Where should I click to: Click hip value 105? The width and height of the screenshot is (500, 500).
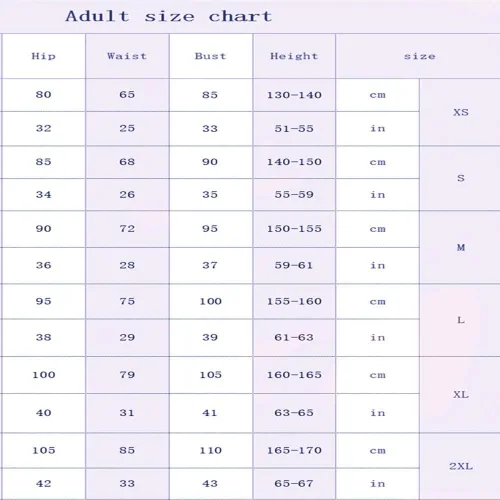(44, 450)
